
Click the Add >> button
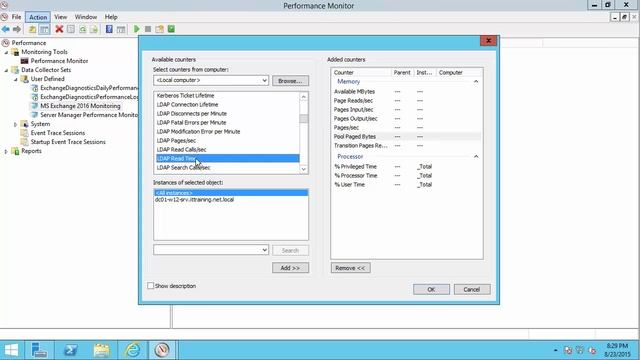[x=290, y=268]
